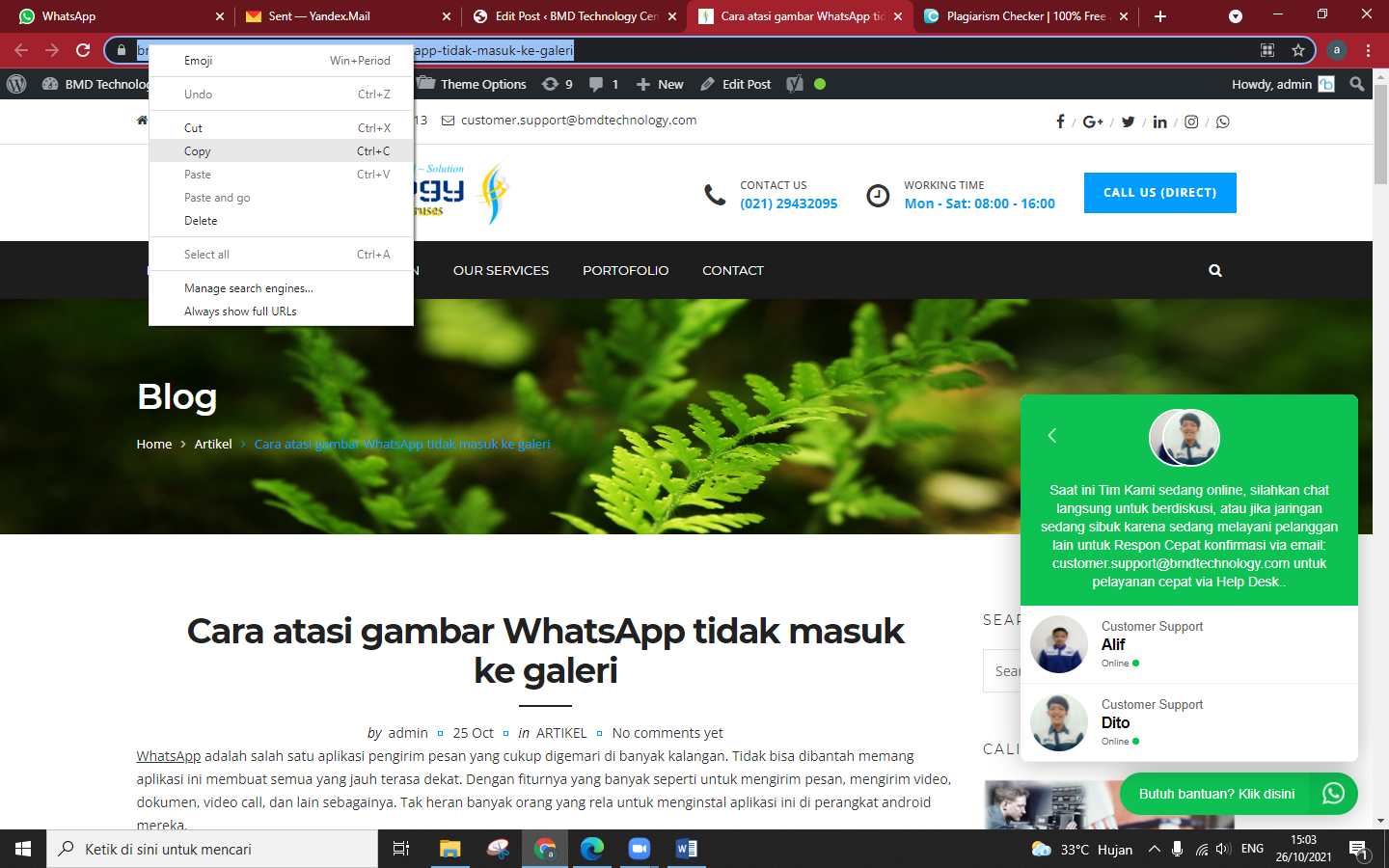
Task: Click the Facebook icon in the header
Action: click(1060, 122)
